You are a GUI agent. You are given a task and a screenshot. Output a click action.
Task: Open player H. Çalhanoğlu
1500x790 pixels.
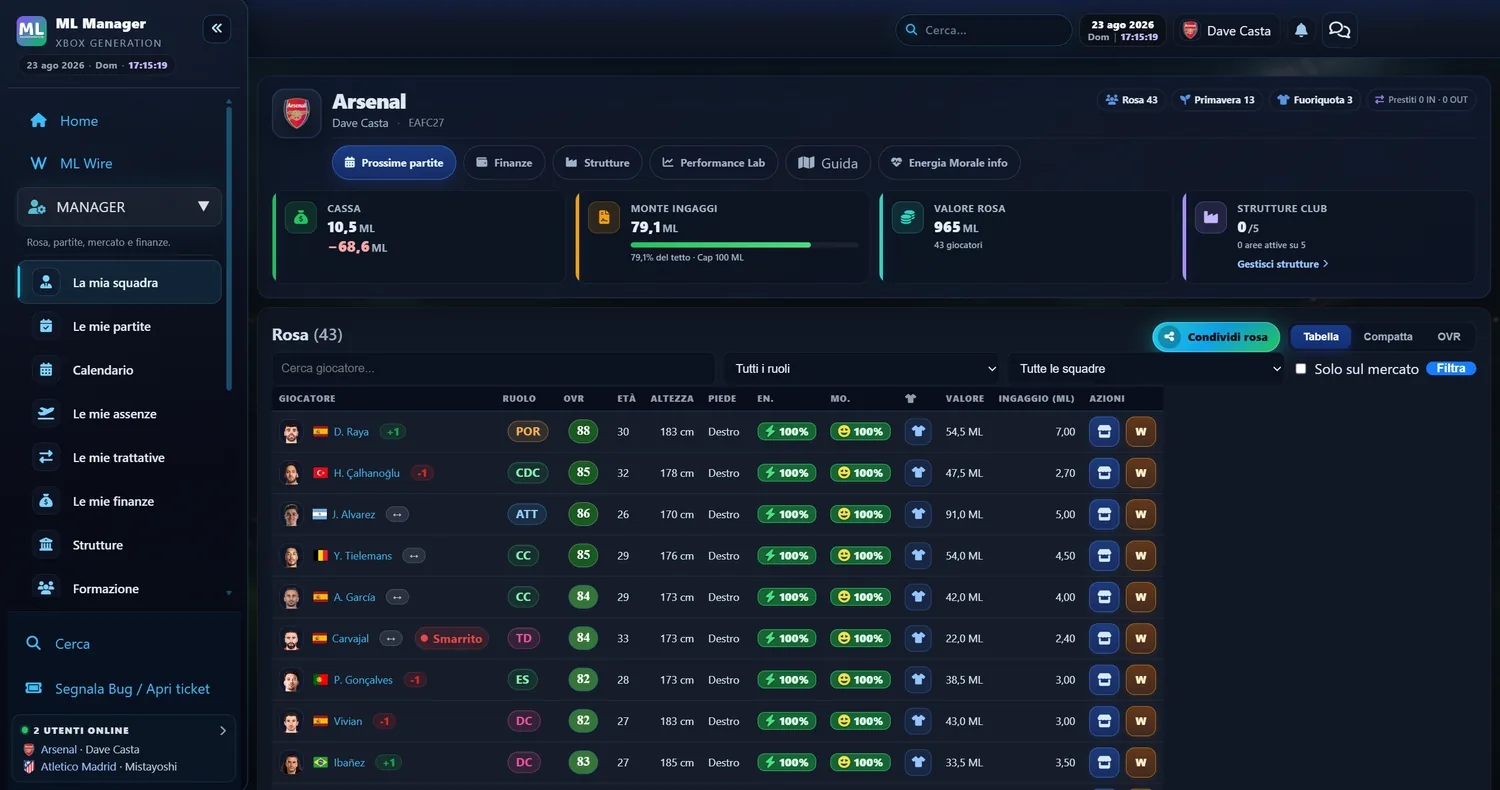click(x=366, y=473)
